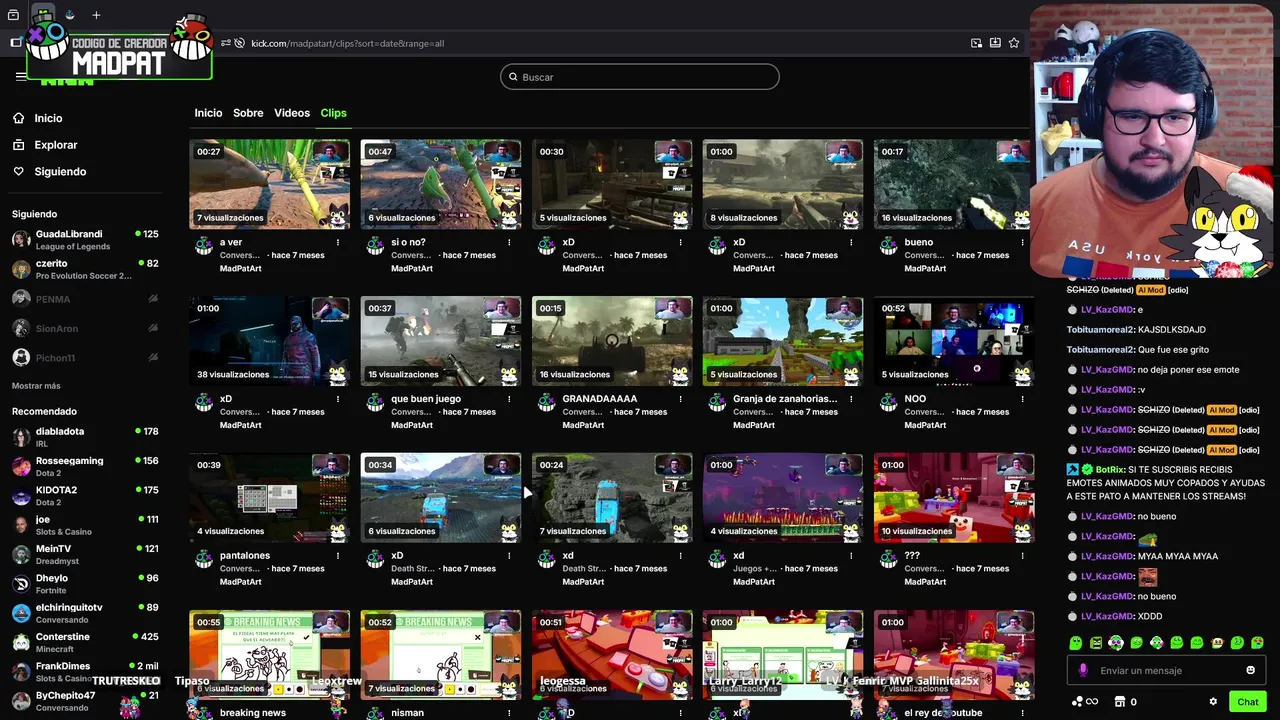The image size is (1280, 720).
Task: Click Rosseegaming channel avatar
Action: click(x=21, y=467)
